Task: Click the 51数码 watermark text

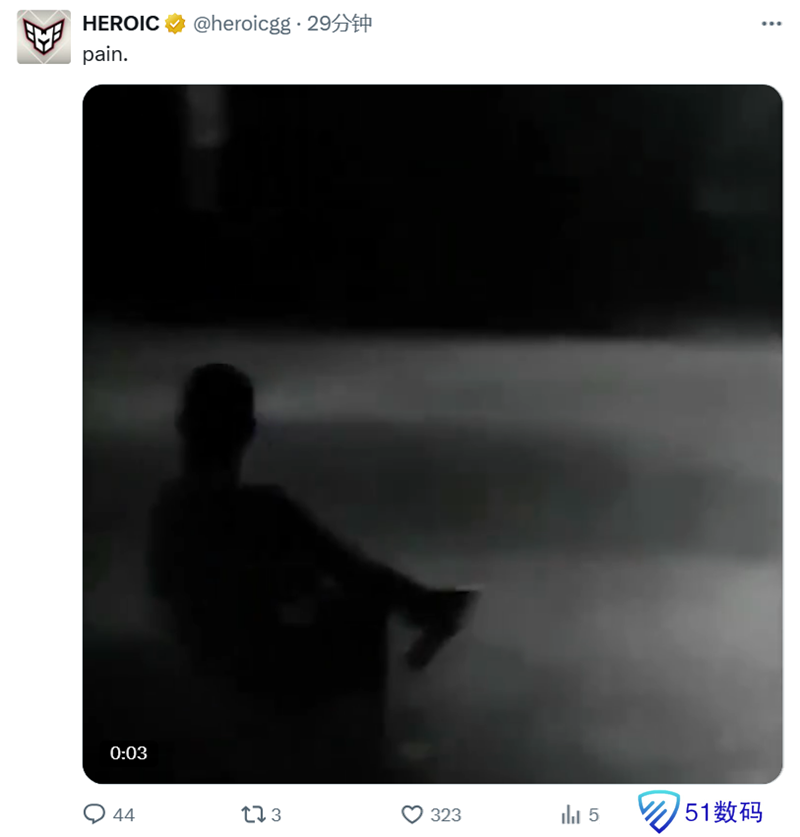Action: pos(723,811)
